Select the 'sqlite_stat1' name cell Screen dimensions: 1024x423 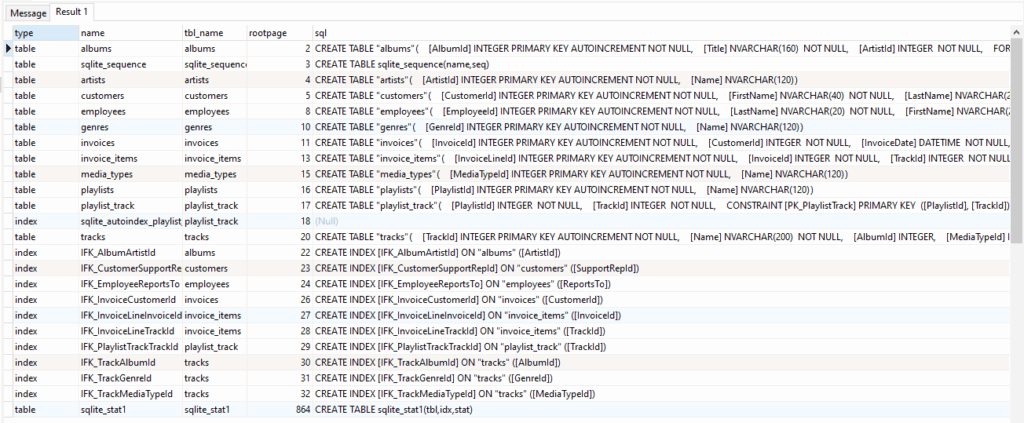(x=130, y=409)
